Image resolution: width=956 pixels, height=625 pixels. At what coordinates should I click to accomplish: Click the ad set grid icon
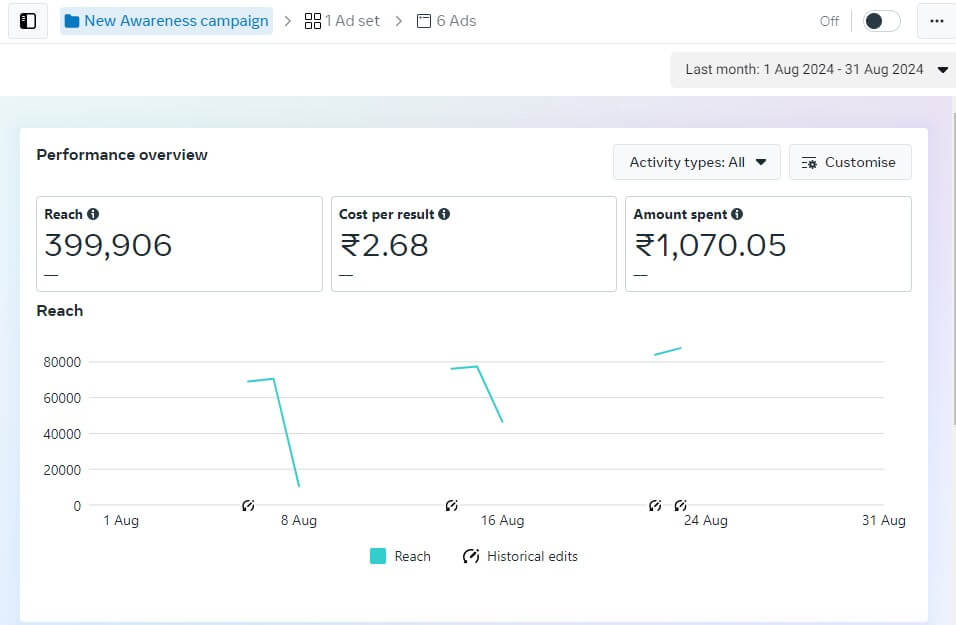(313, 21)
